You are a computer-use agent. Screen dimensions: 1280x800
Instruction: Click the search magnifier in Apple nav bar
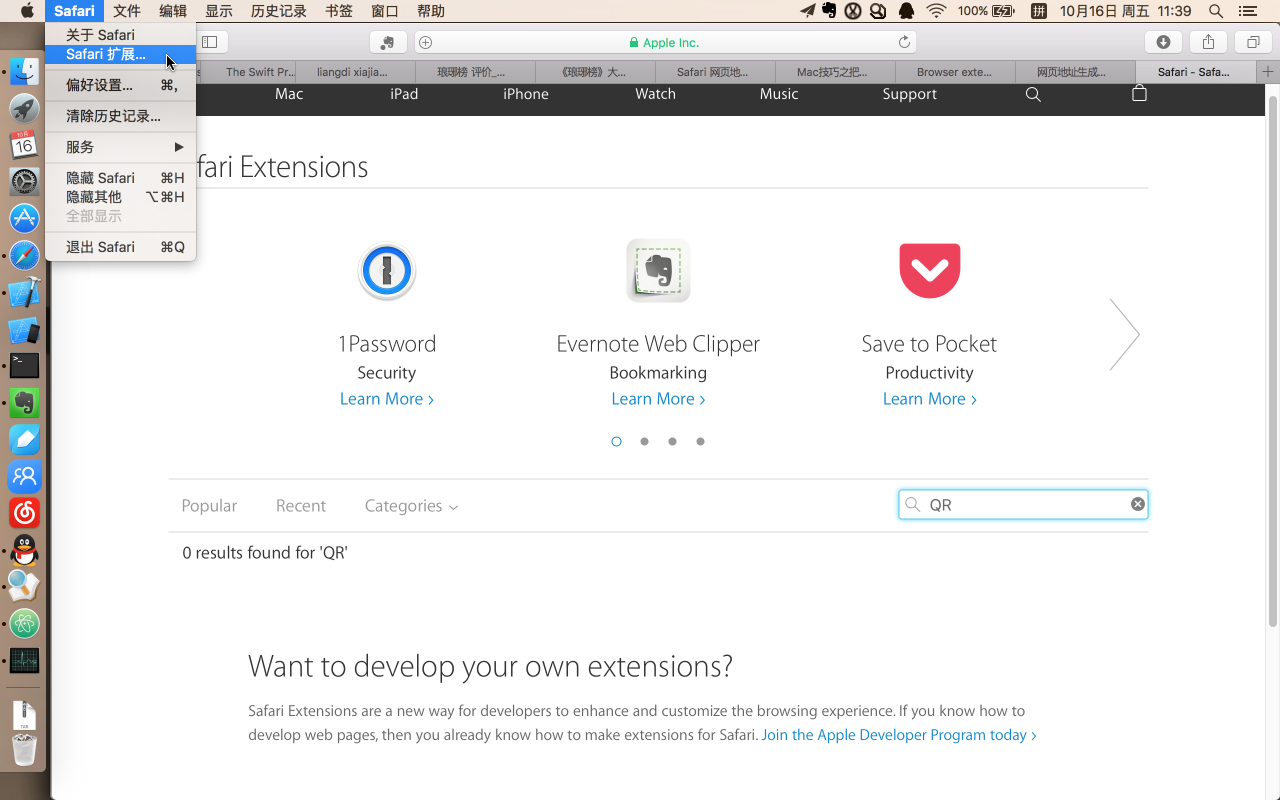[1033, 94]
